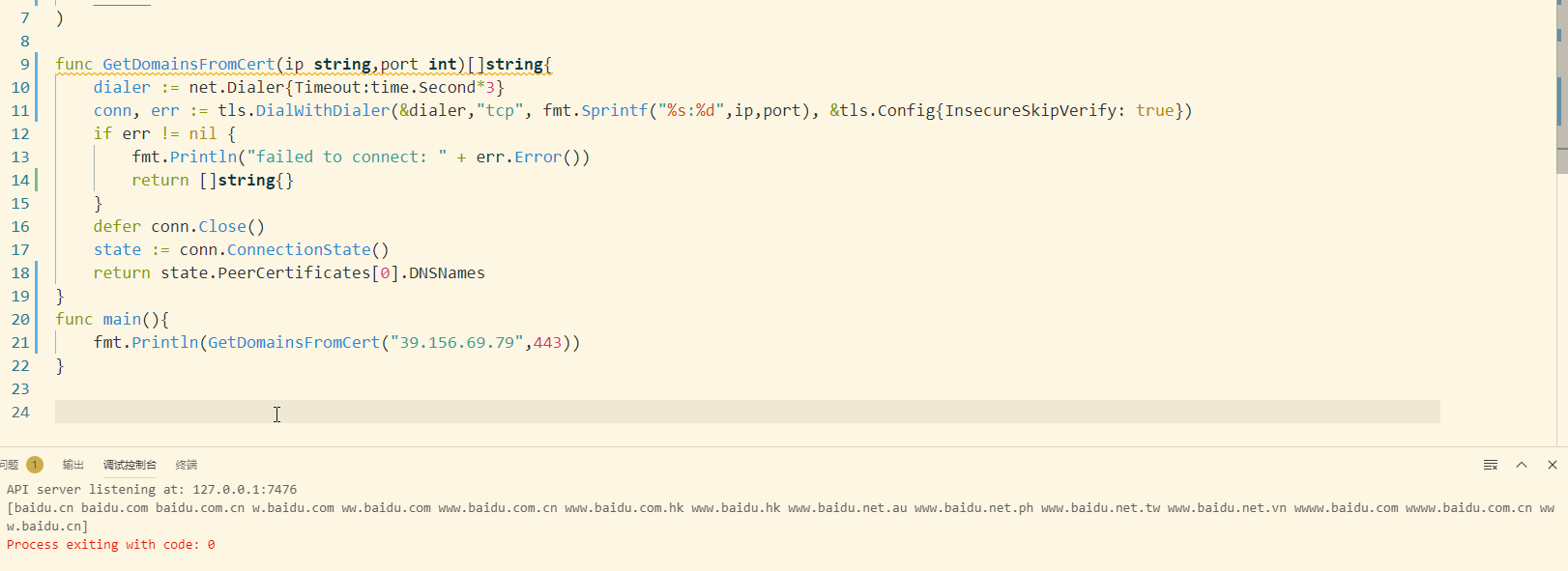
Task: Click the "API server listening at: 127.0.0.1:7476" output
Action: [152, 490]
